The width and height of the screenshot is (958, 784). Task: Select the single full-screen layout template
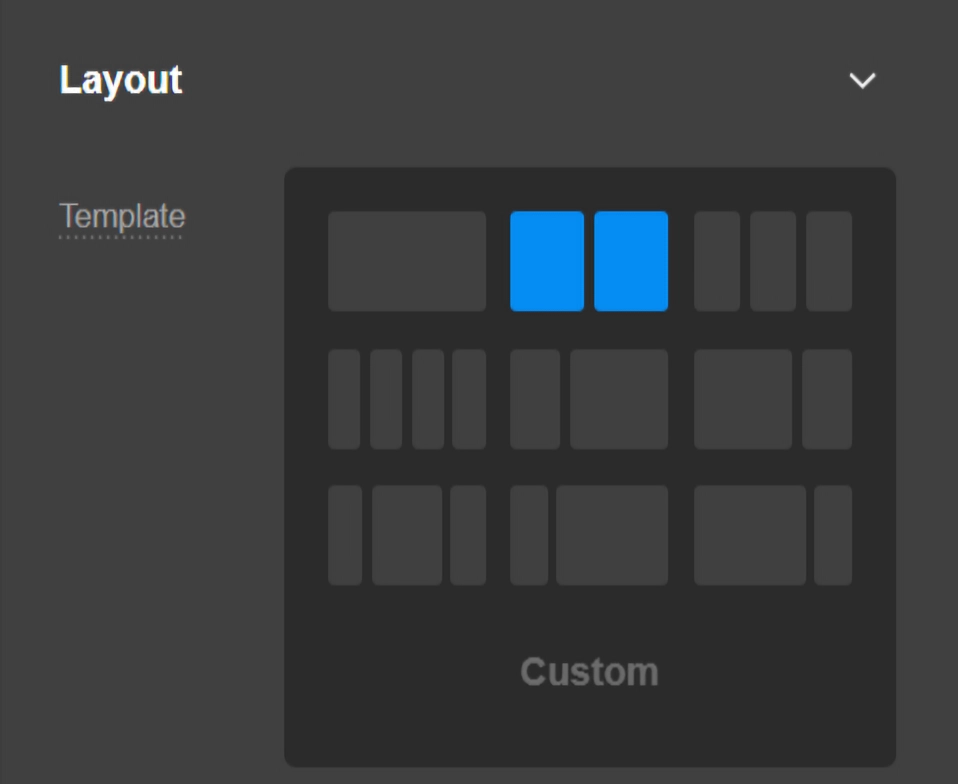tap(407, 260)
